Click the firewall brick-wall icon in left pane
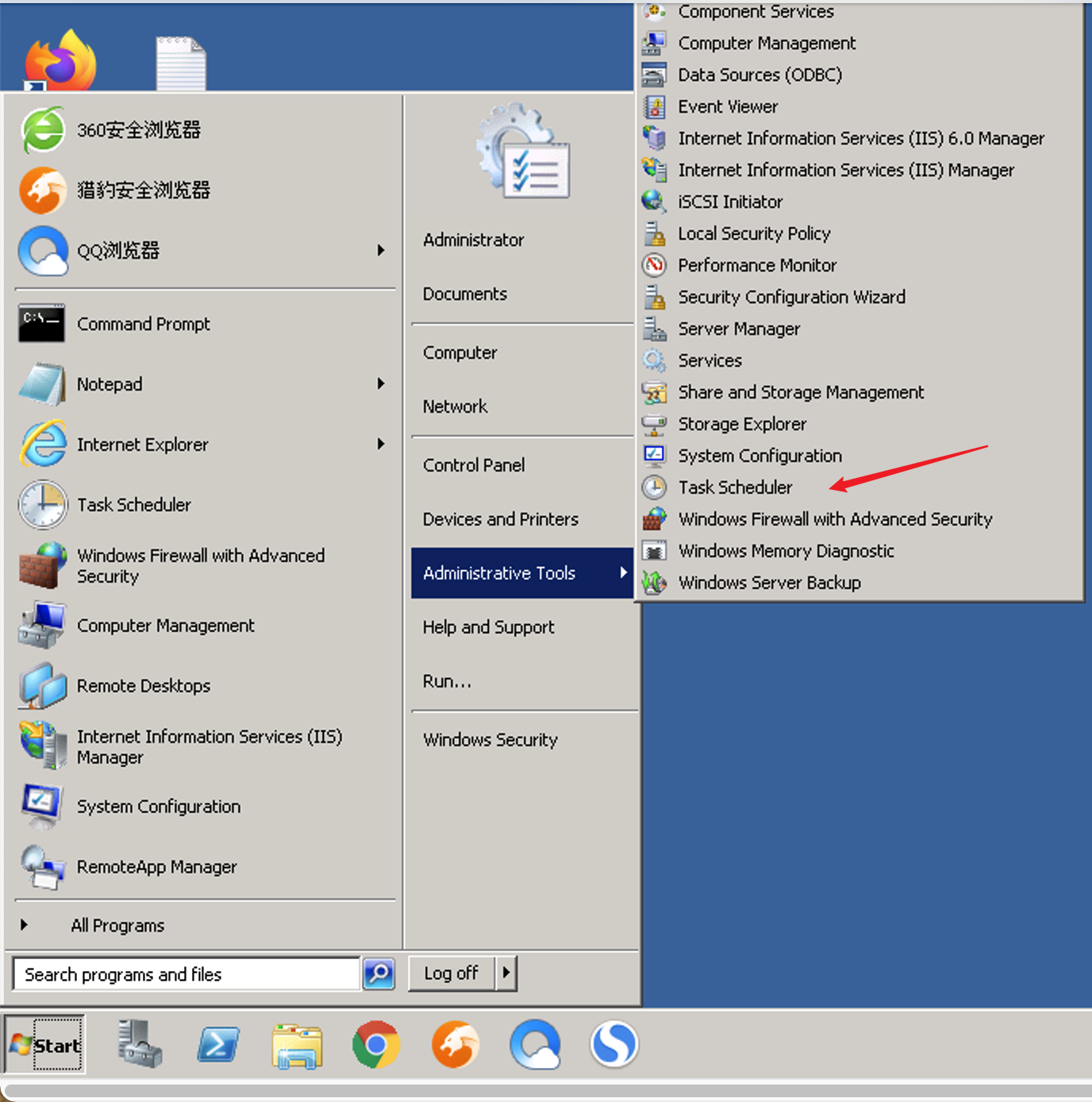This screenshot has height=1102, width=1092. (43, 565)
